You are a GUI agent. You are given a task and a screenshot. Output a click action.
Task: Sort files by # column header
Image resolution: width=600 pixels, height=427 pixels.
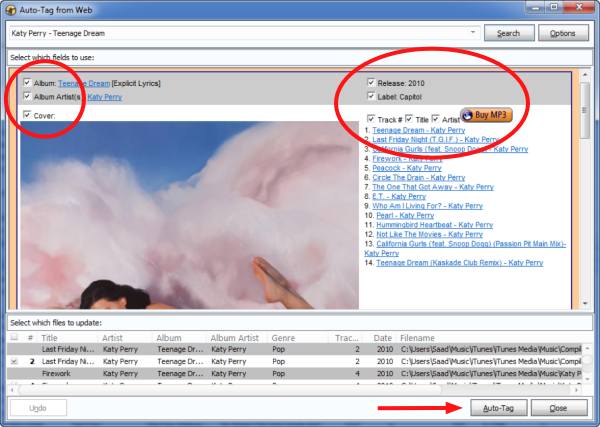30,338
